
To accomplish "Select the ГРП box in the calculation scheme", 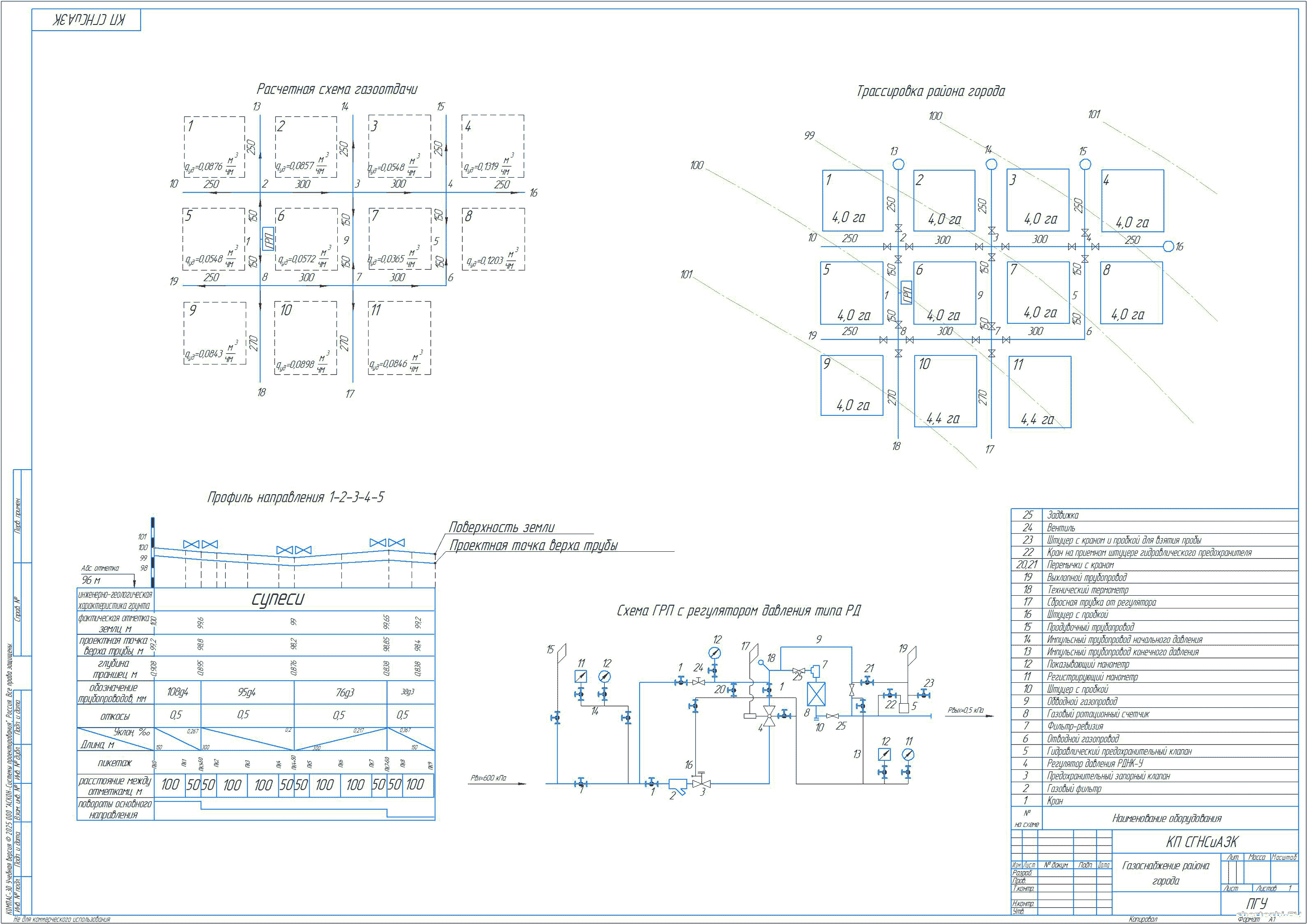I will pyautogui.click(x=268, y=239).
